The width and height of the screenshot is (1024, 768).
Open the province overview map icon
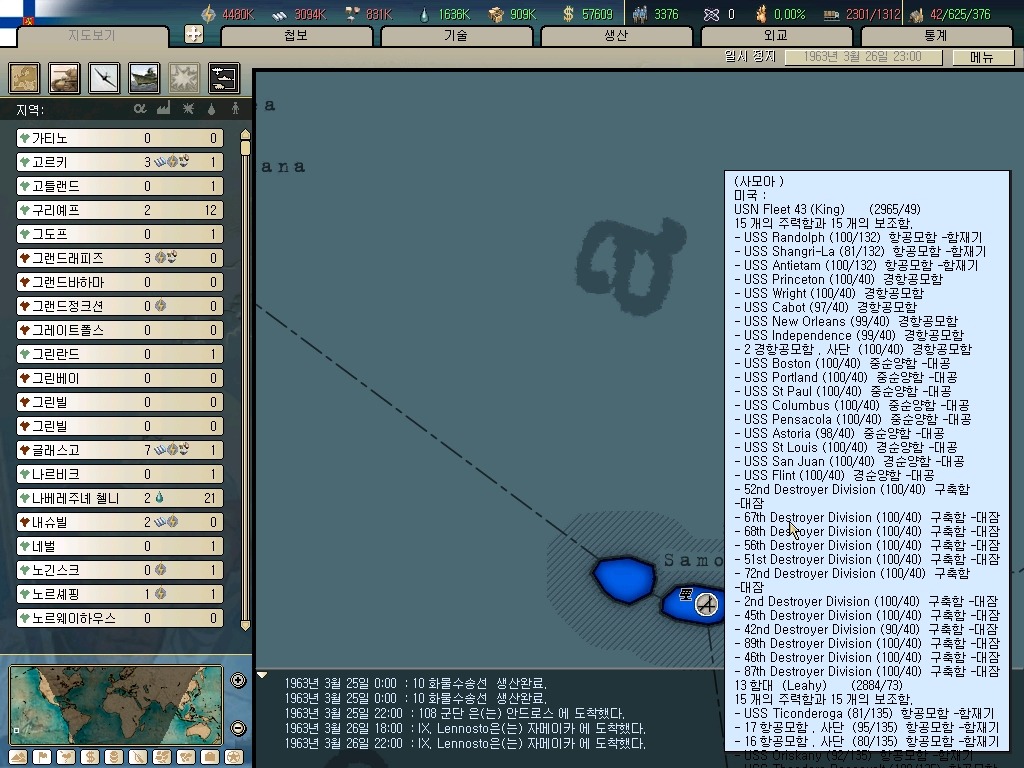click(x=24, y=78)
